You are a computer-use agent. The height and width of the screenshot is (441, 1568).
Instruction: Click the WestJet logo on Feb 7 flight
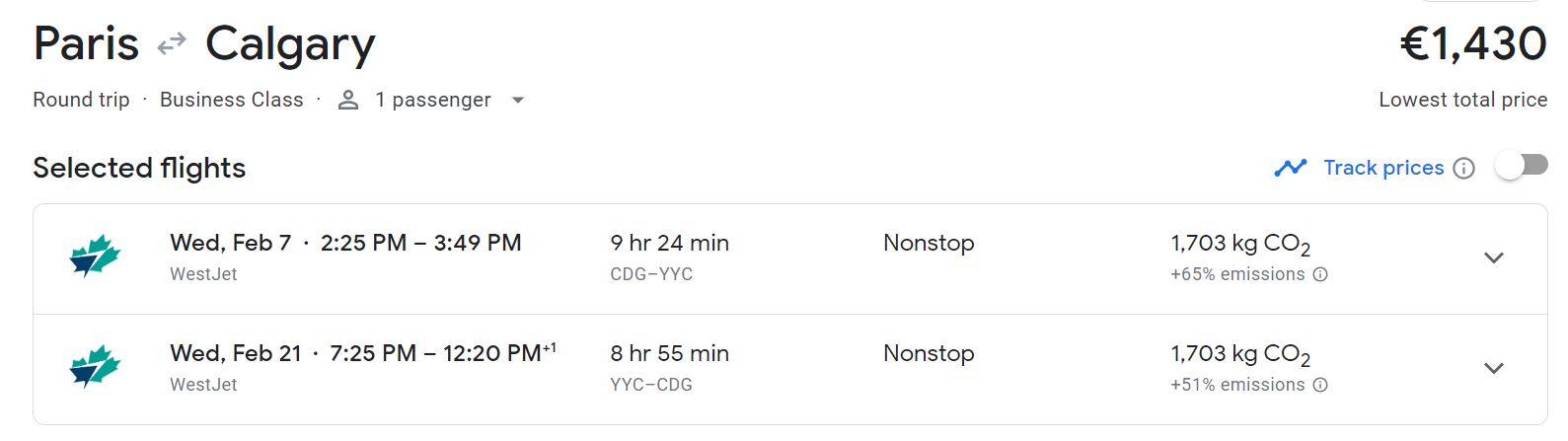(x=95, y=257)
